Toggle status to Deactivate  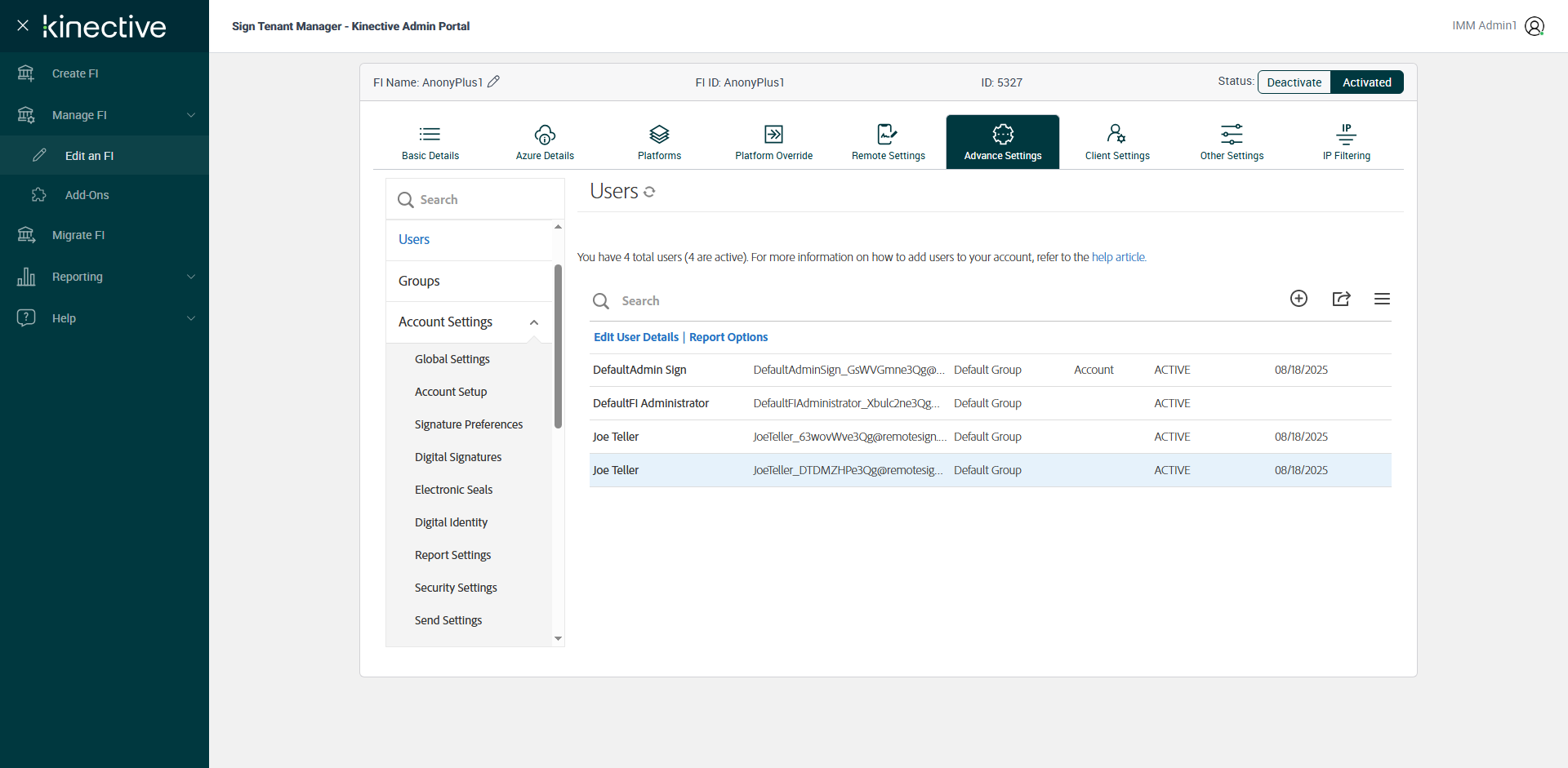[1294, 82]
